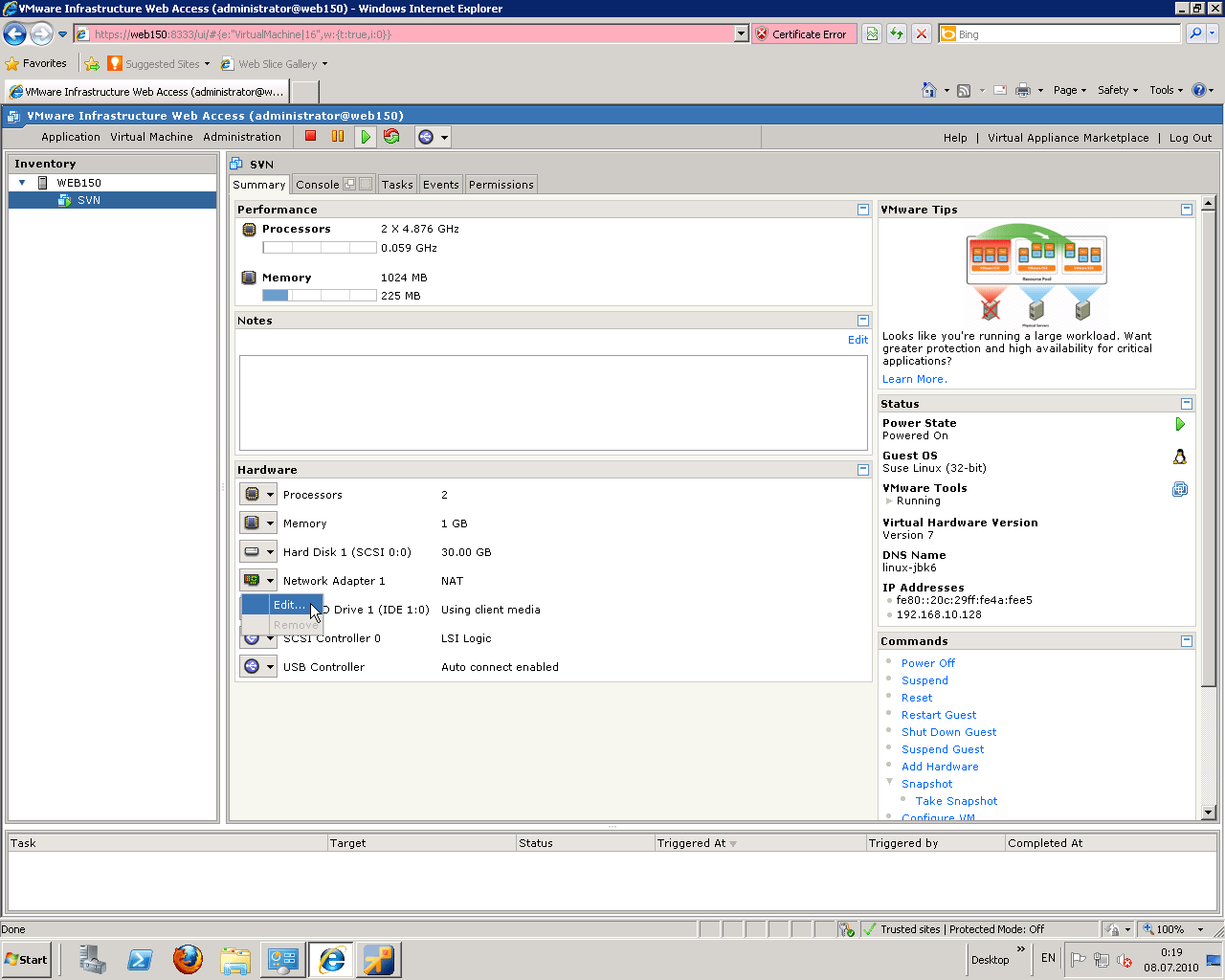Click Edit link in Notes panel
The height and width of the screenshot is (980, 1225).
point(857,340)
